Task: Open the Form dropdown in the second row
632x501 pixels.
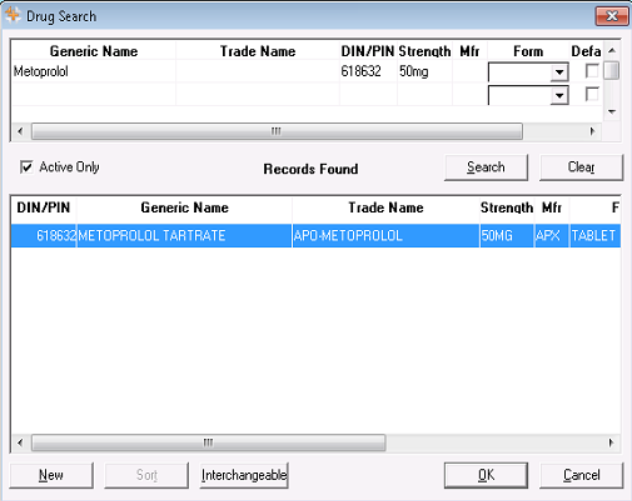Action: [x=559, y=95]
